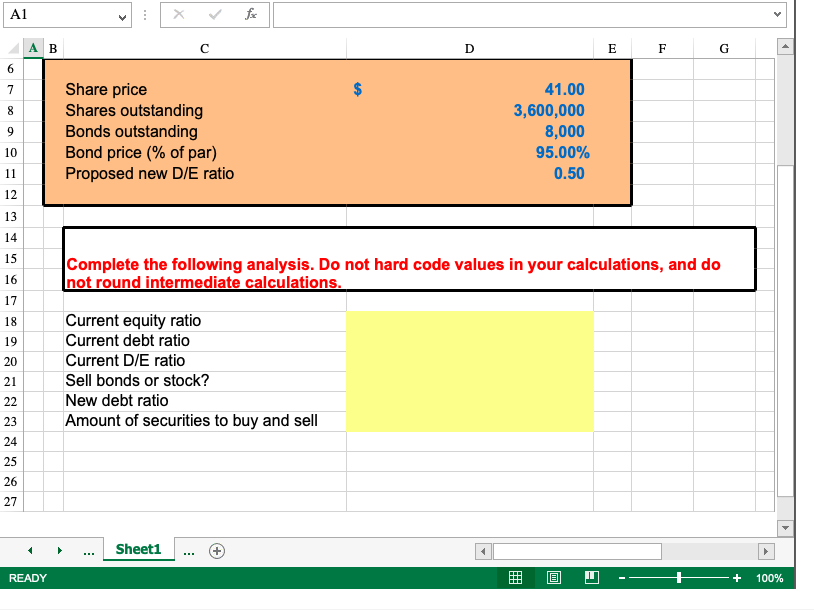Image resolution: width=814 pixels, height=613 pixels.
Task: Select column E header
Action: [x=612, y=48]
